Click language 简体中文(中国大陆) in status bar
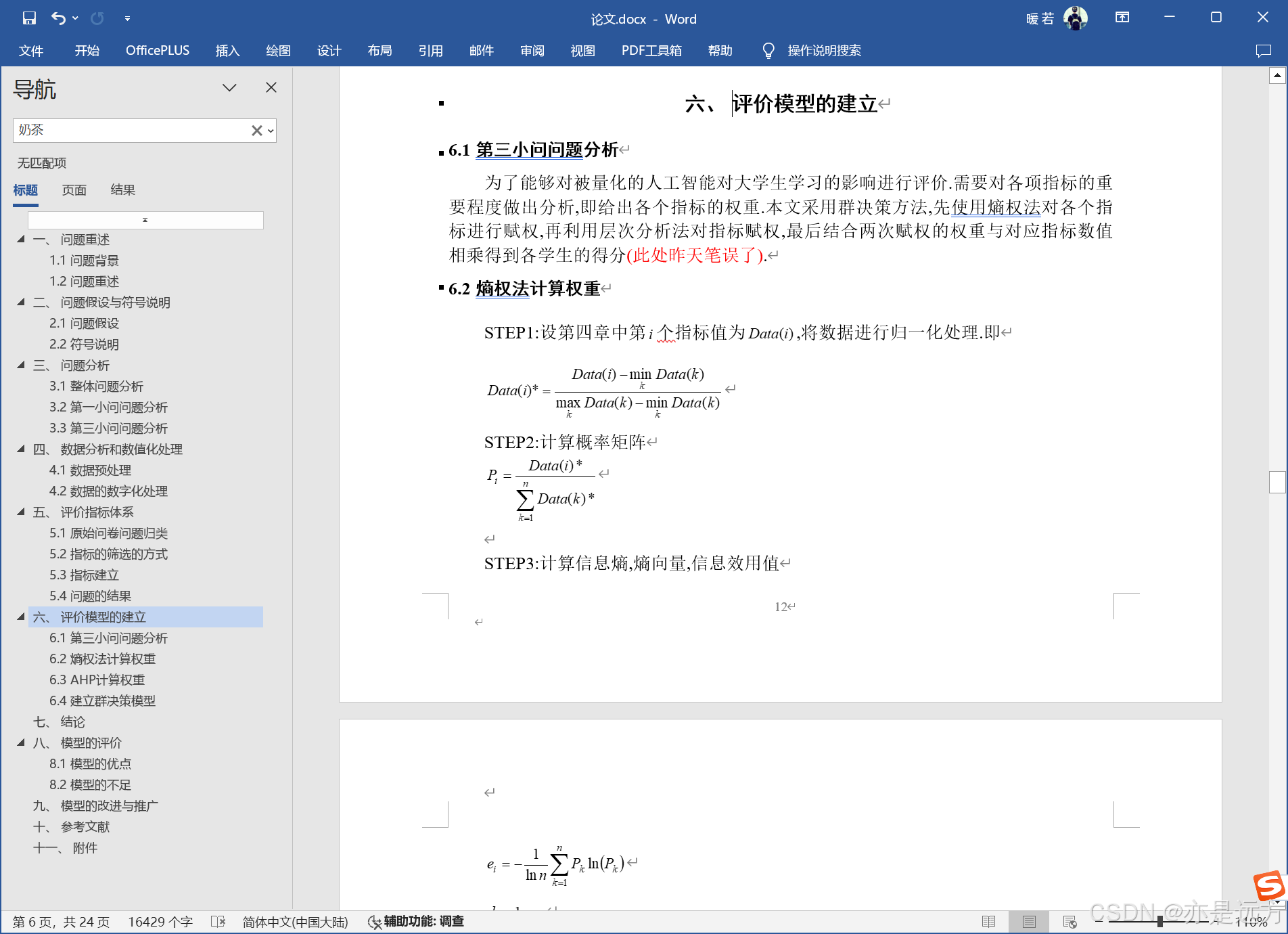This screenshot has width=1288, height=934. 295,922
